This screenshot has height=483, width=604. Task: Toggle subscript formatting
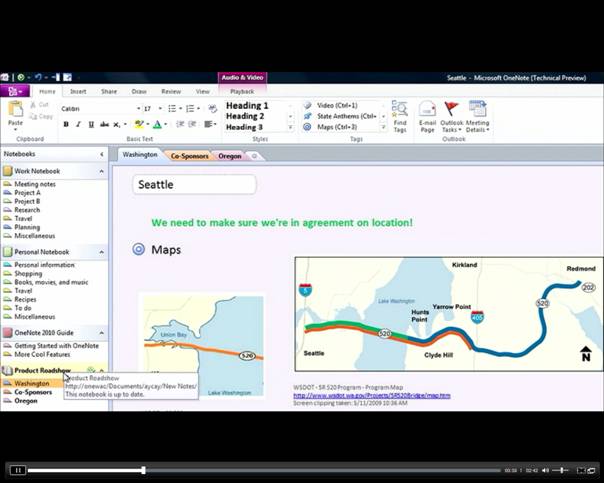point(116,124)
